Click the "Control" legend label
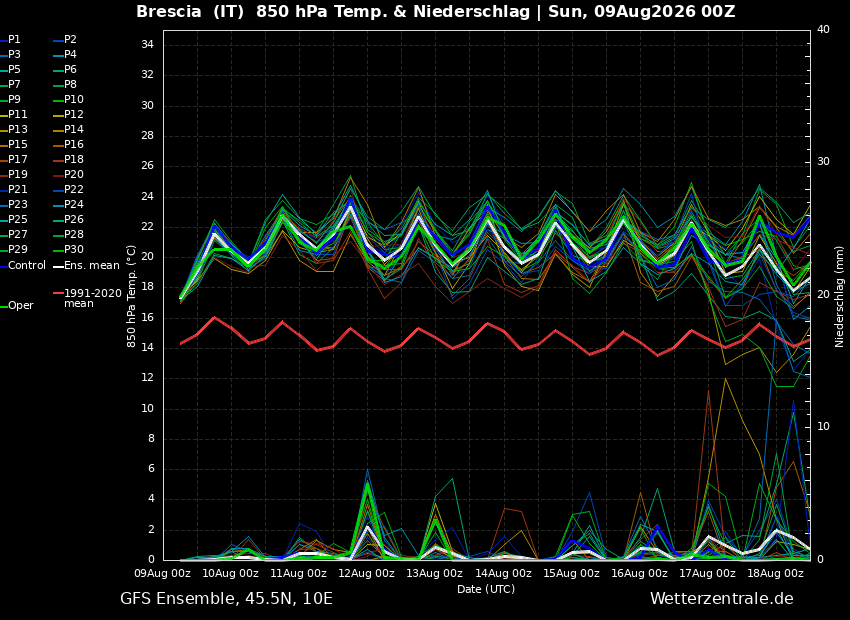850x620 pixels. click(27, 266)
